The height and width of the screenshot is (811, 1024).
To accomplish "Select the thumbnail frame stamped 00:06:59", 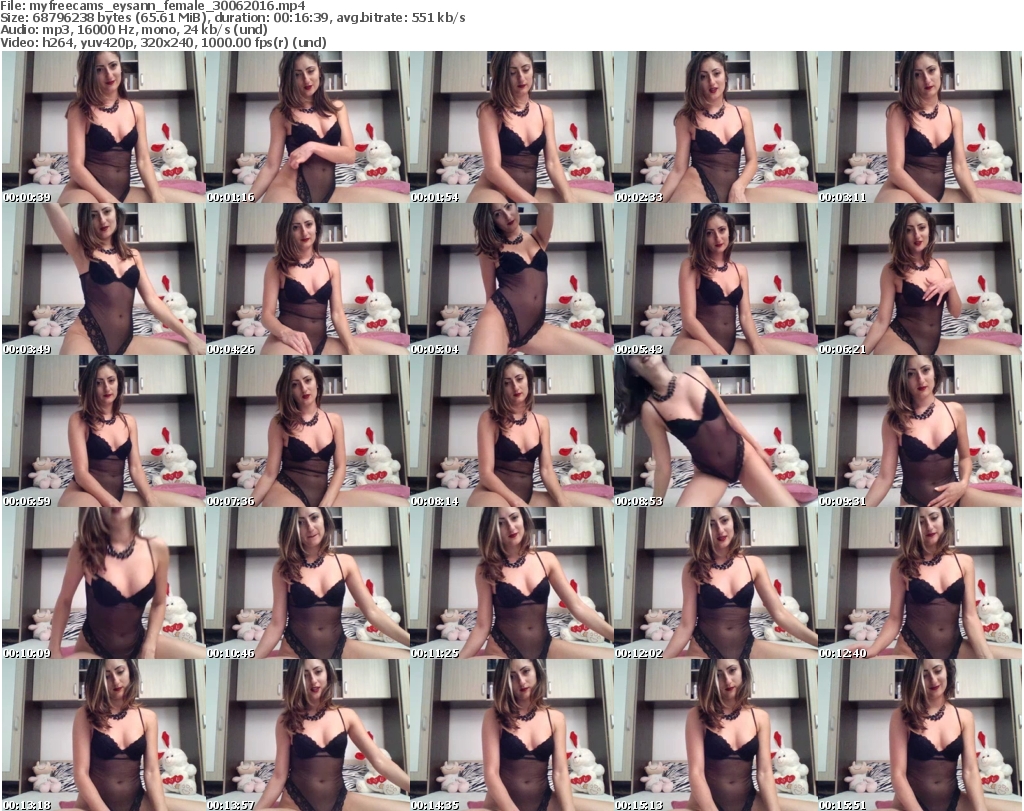I will [x=103, y=432].
